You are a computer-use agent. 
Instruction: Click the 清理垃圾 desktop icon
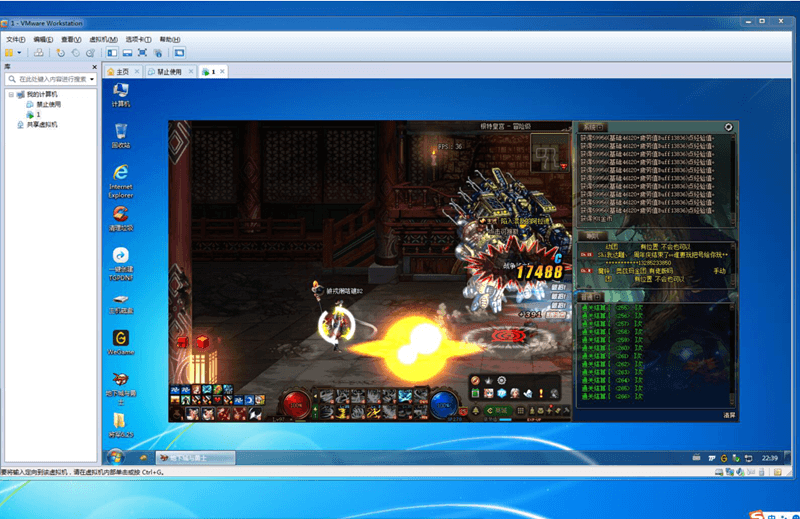121,219
